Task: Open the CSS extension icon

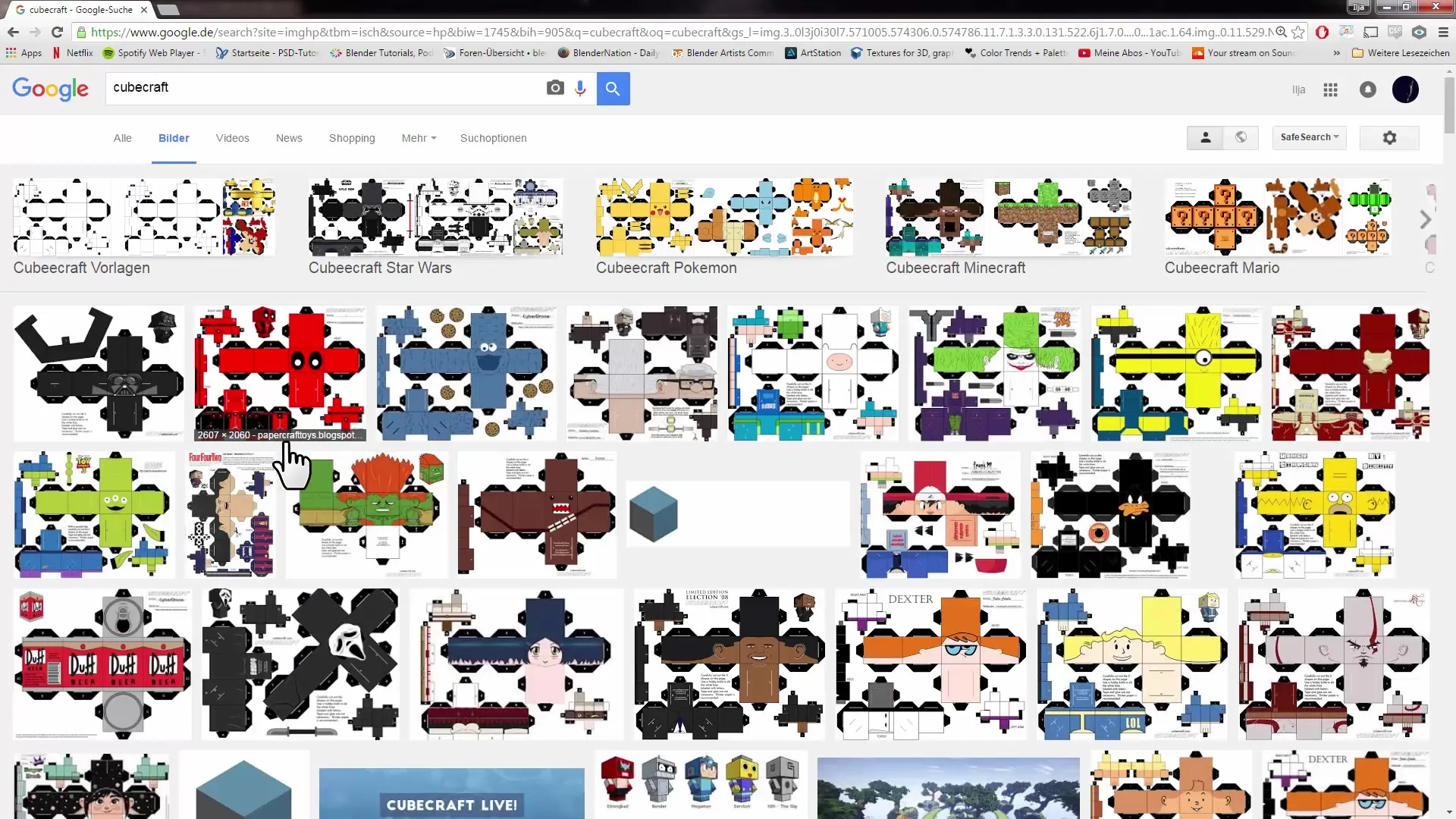Action: coord(1395,32)
